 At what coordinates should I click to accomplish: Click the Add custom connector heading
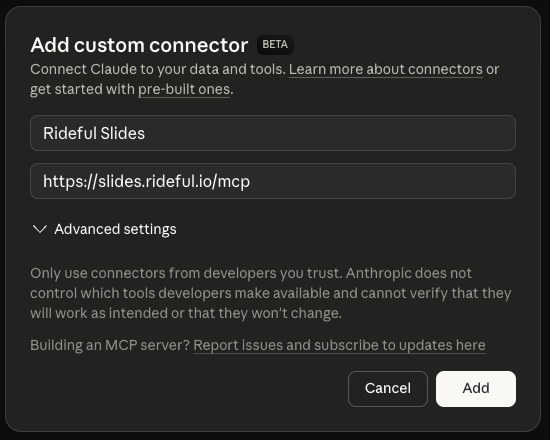[139, 45]
